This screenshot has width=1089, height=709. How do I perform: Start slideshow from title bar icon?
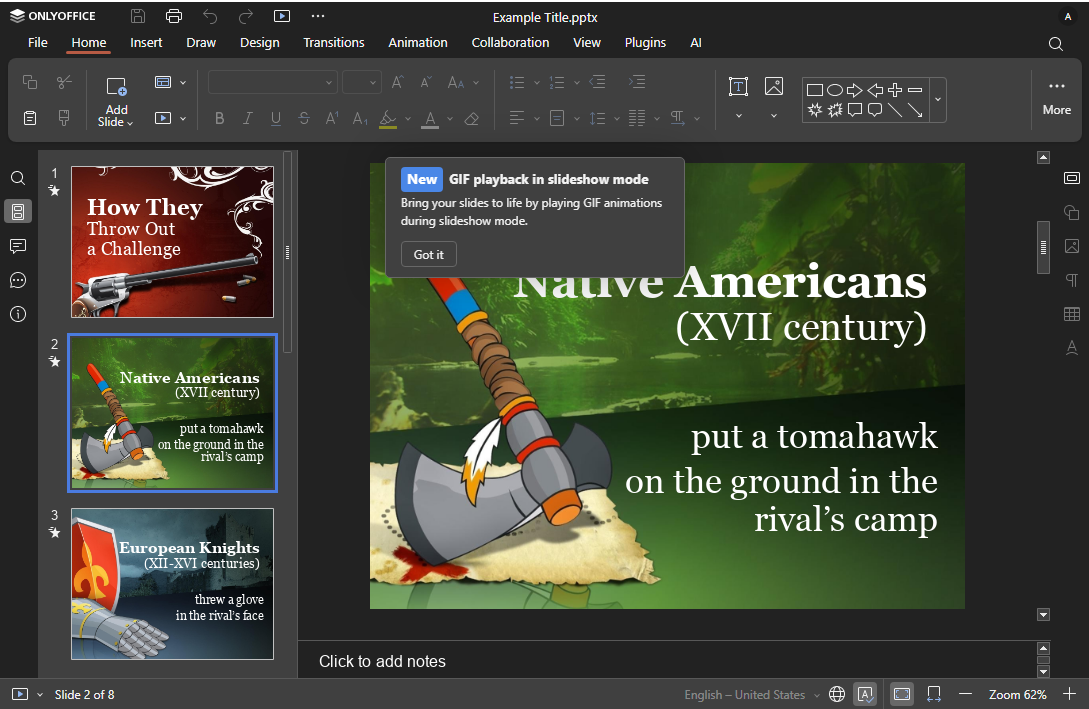(281, 16)
